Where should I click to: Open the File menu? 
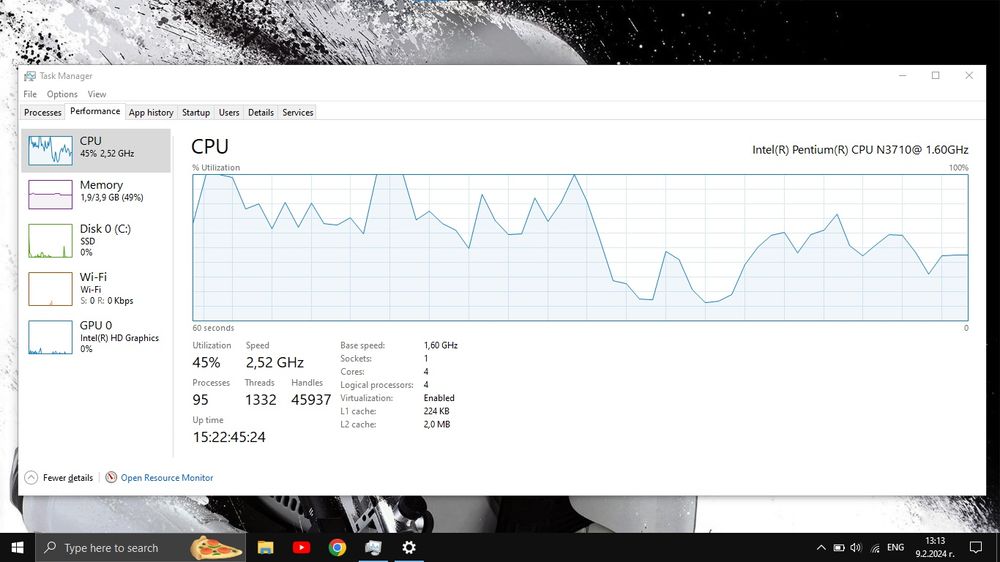(x=30, y=94)
